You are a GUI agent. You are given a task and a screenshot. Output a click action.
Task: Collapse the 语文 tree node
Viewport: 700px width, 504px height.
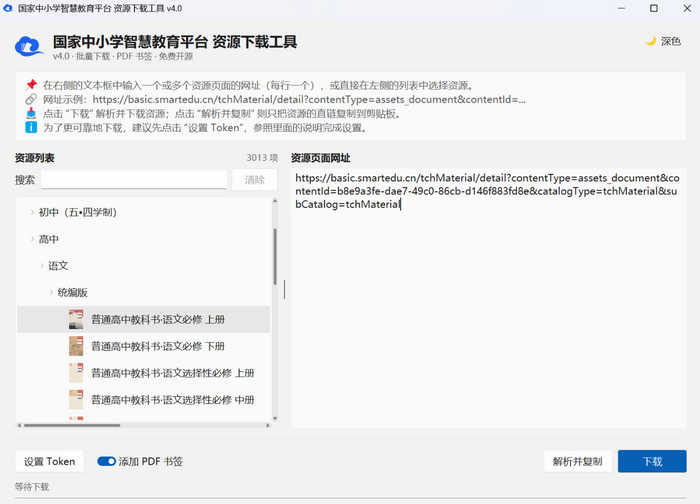[x=42, y=266]
